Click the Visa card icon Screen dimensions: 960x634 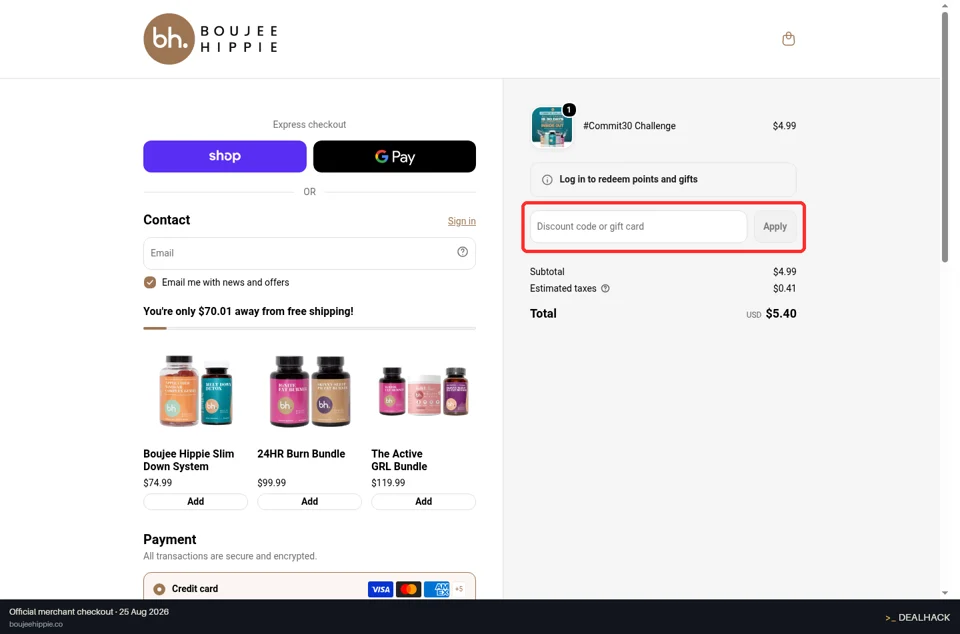380,589
